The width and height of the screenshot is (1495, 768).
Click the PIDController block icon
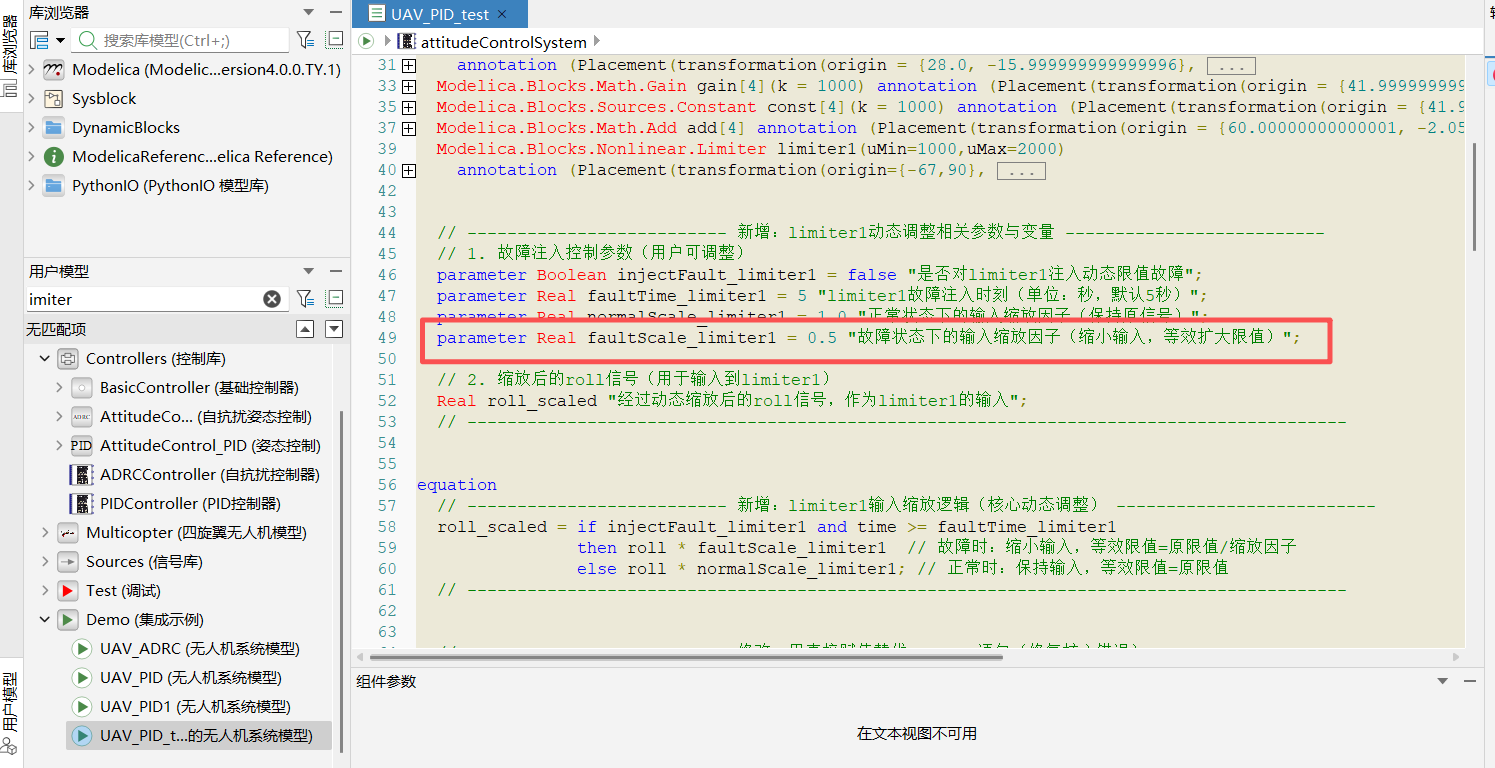[x=82, y=503]
